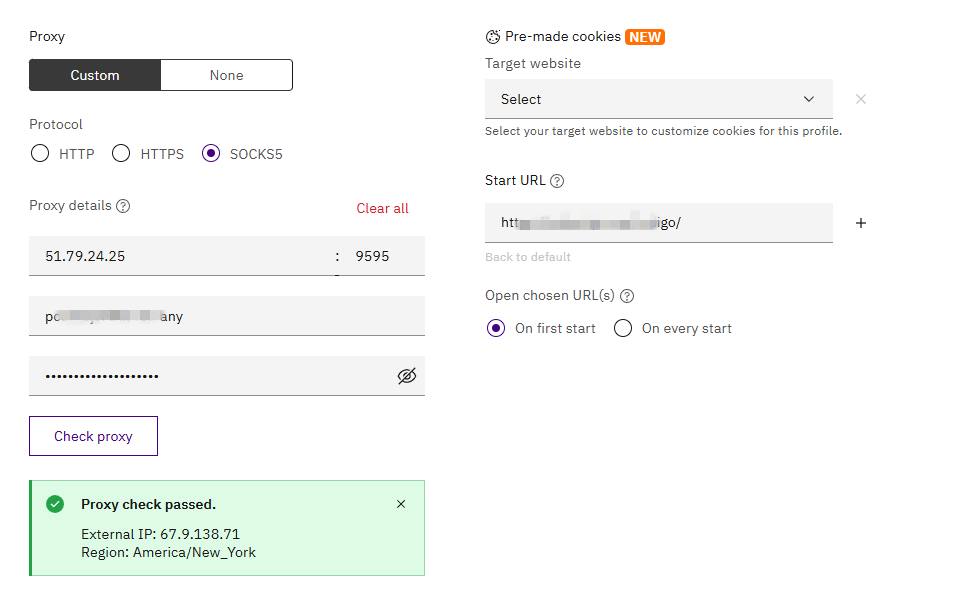Add another start URL with plus icon

click(861, 223)
